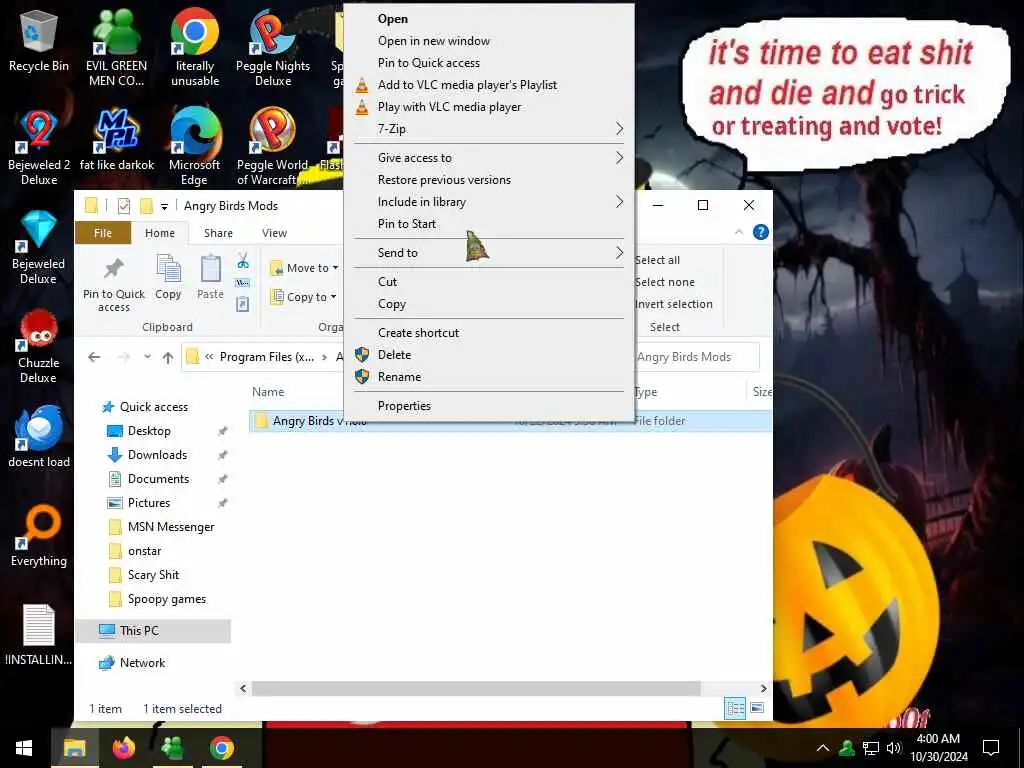This screenshot has height=768, width=1024.
Task: Open Firefox from the taskbar
Action: pyautogui.click(x=123, y=748)
